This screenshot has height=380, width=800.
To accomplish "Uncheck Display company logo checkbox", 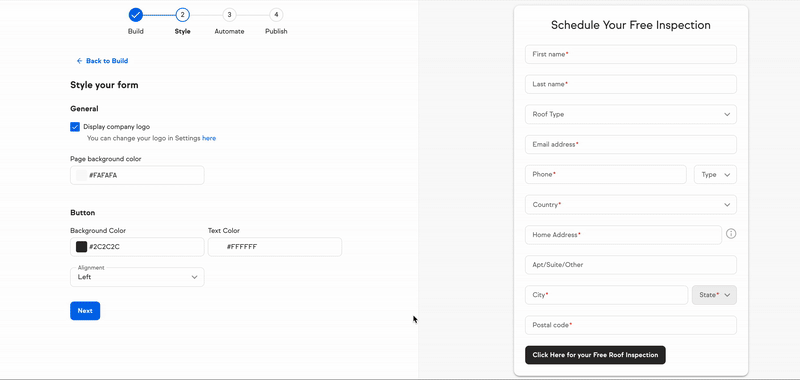I will click(75, 126).
